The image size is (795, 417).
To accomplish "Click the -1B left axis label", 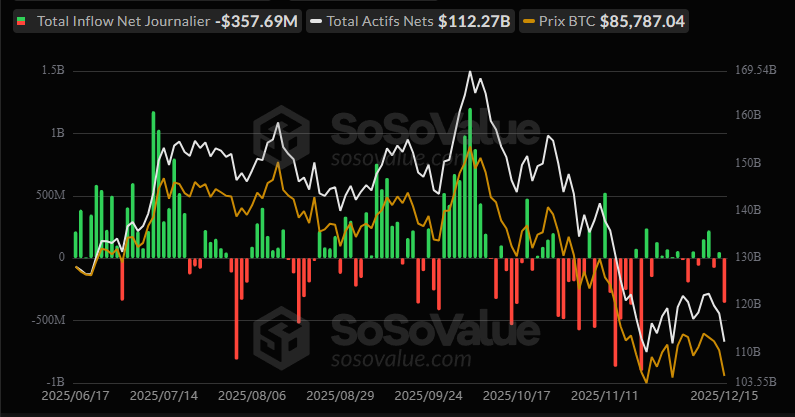I will [55, 382].
